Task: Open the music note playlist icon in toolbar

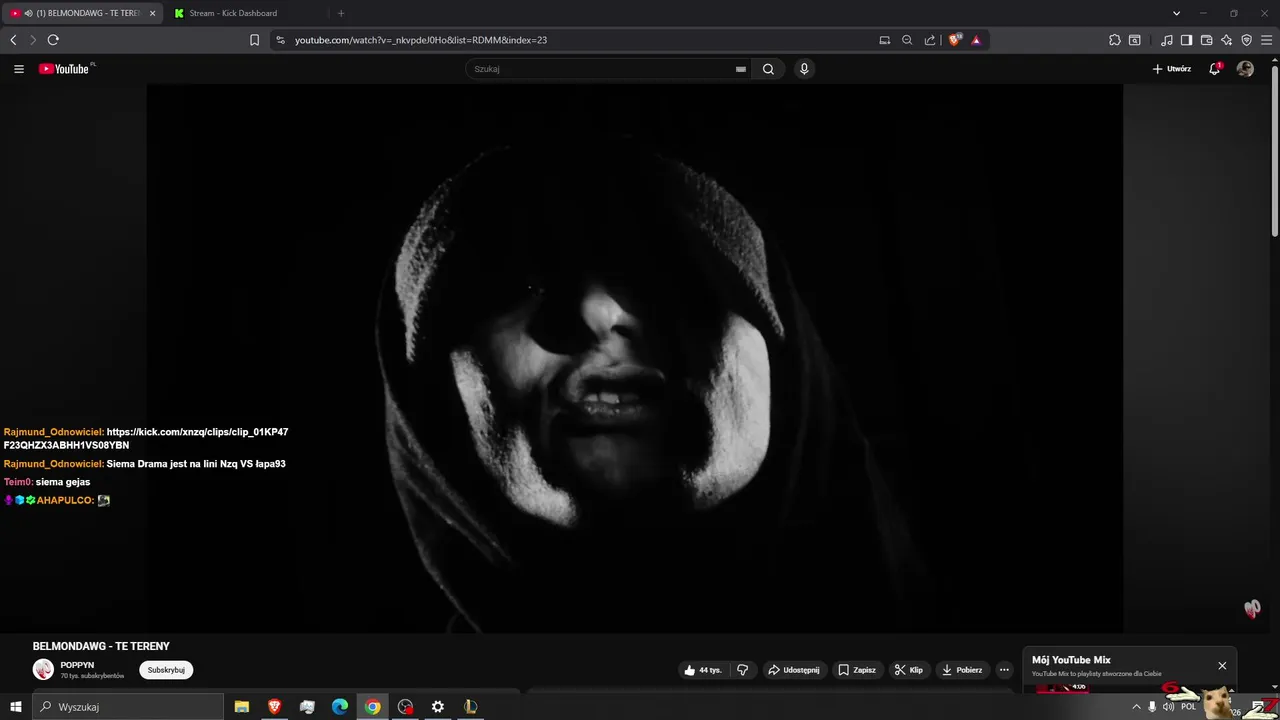Action: coord(1167,40)
